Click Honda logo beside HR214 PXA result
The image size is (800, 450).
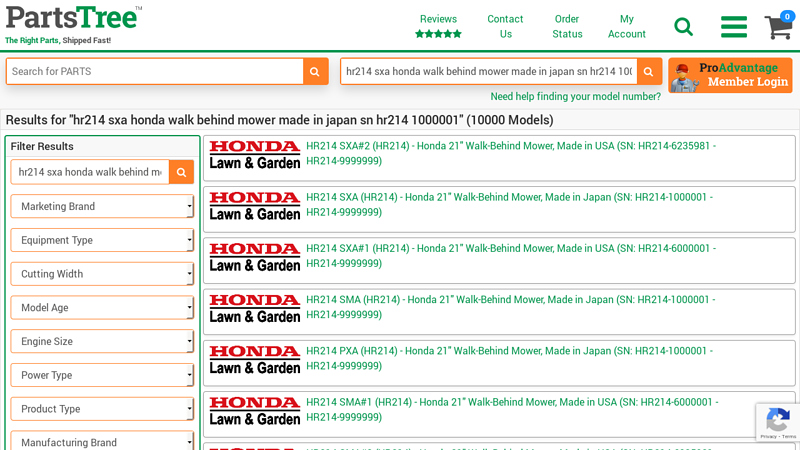point(255,360)
